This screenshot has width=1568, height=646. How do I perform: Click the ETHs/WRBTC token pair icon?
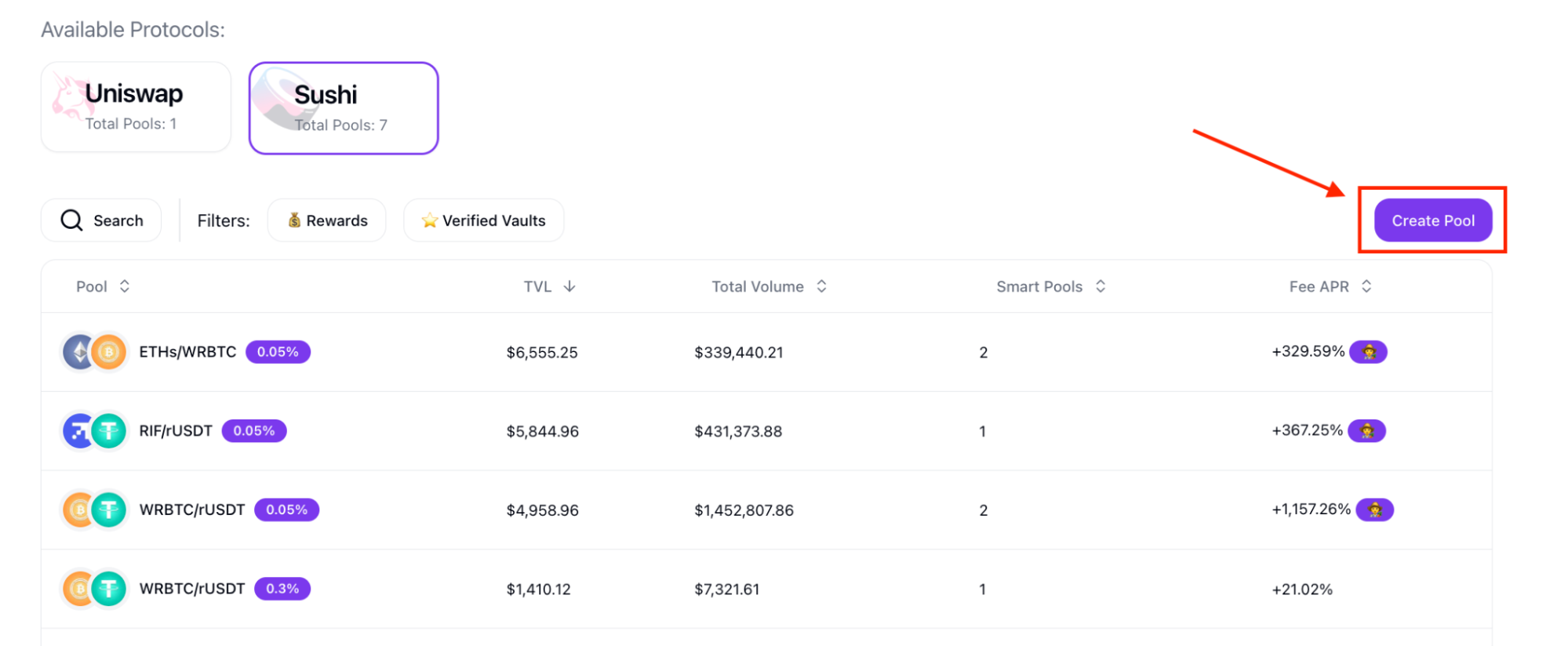click(94, 352)
